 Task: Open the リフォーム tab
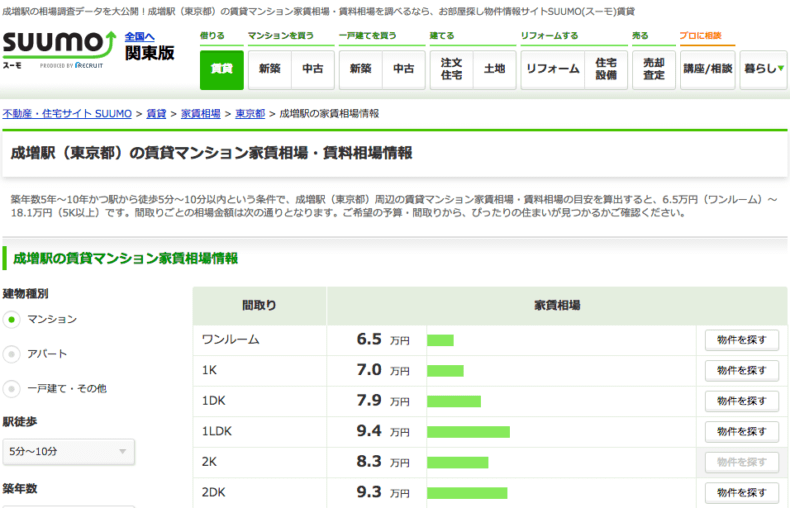click(553, 70)
